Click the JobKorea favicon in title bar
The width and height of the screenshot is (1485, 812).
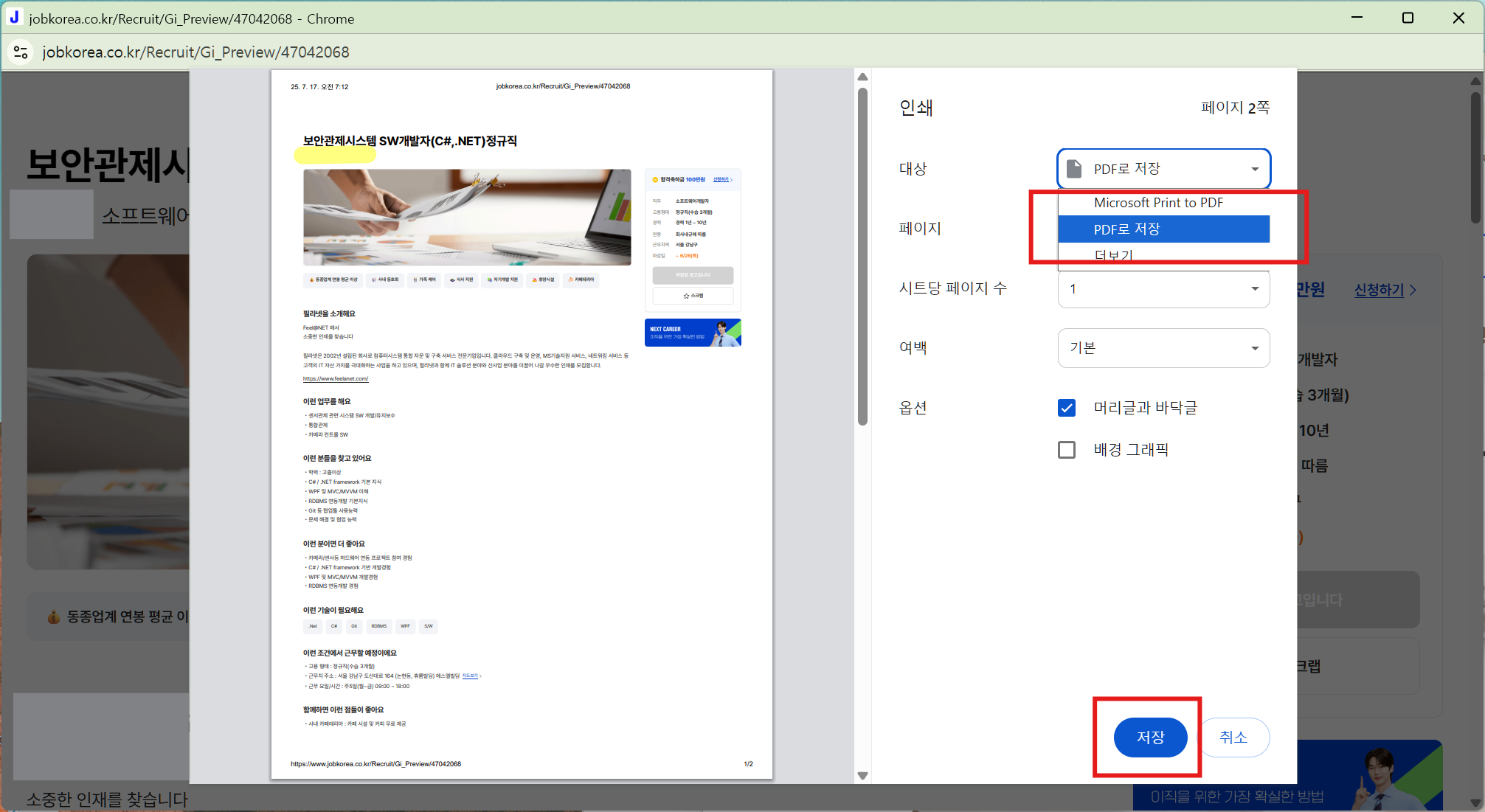[x=14, y=18]
